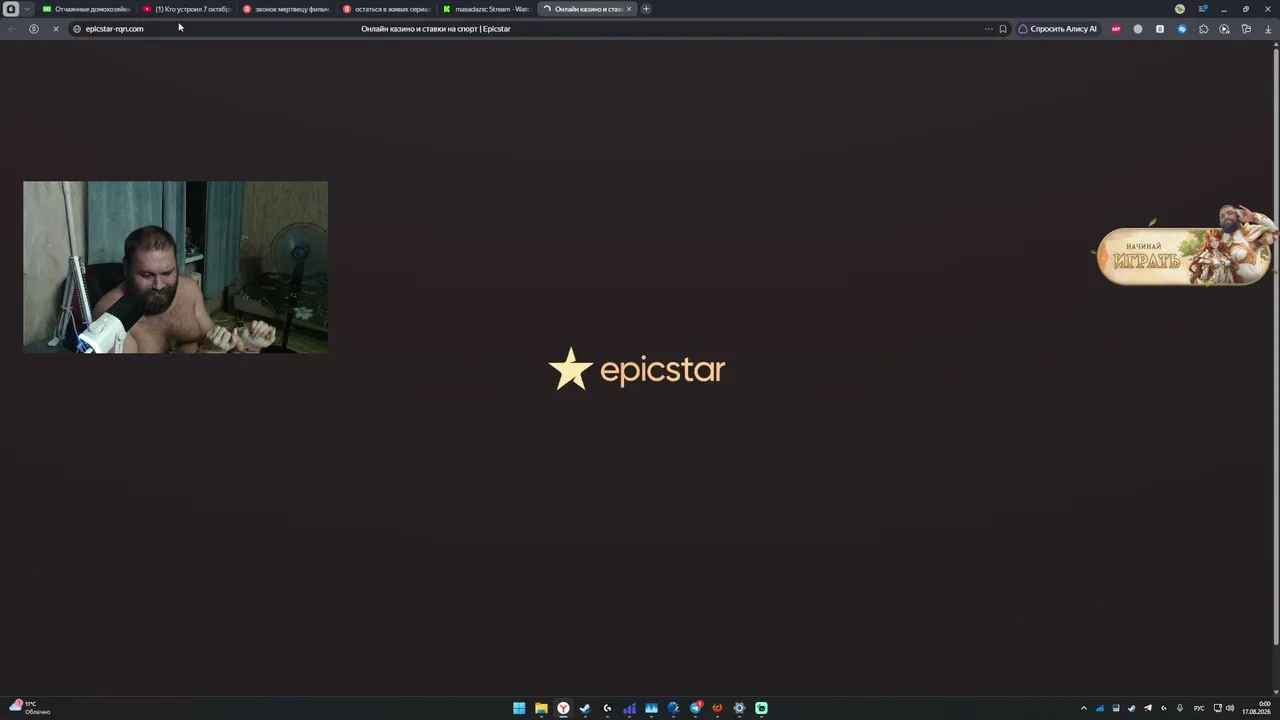
Task: Open the bookmarks collections icon
Action: [x=1246, y=29]
